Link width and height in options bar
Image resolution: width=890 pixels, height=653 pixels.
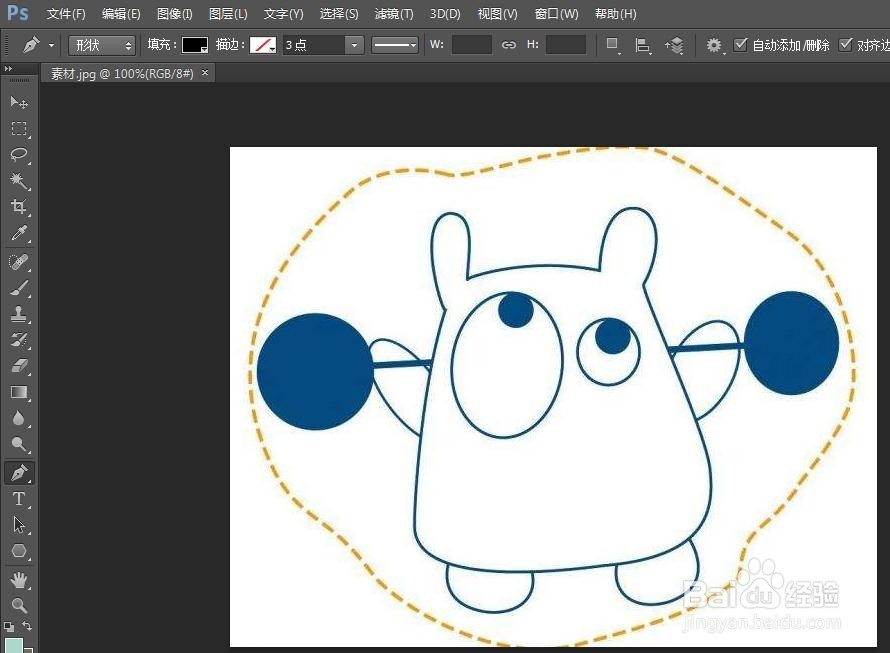tap(509, 45)
